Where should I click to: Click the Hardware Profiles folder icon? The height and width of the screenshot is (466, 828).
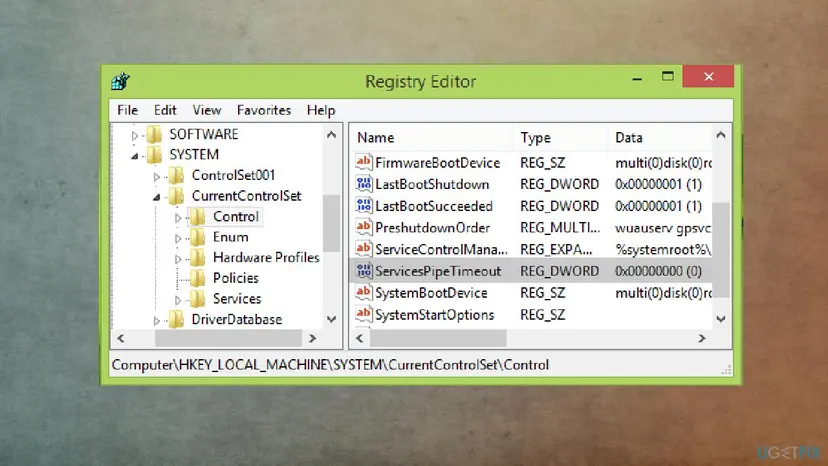197,258
